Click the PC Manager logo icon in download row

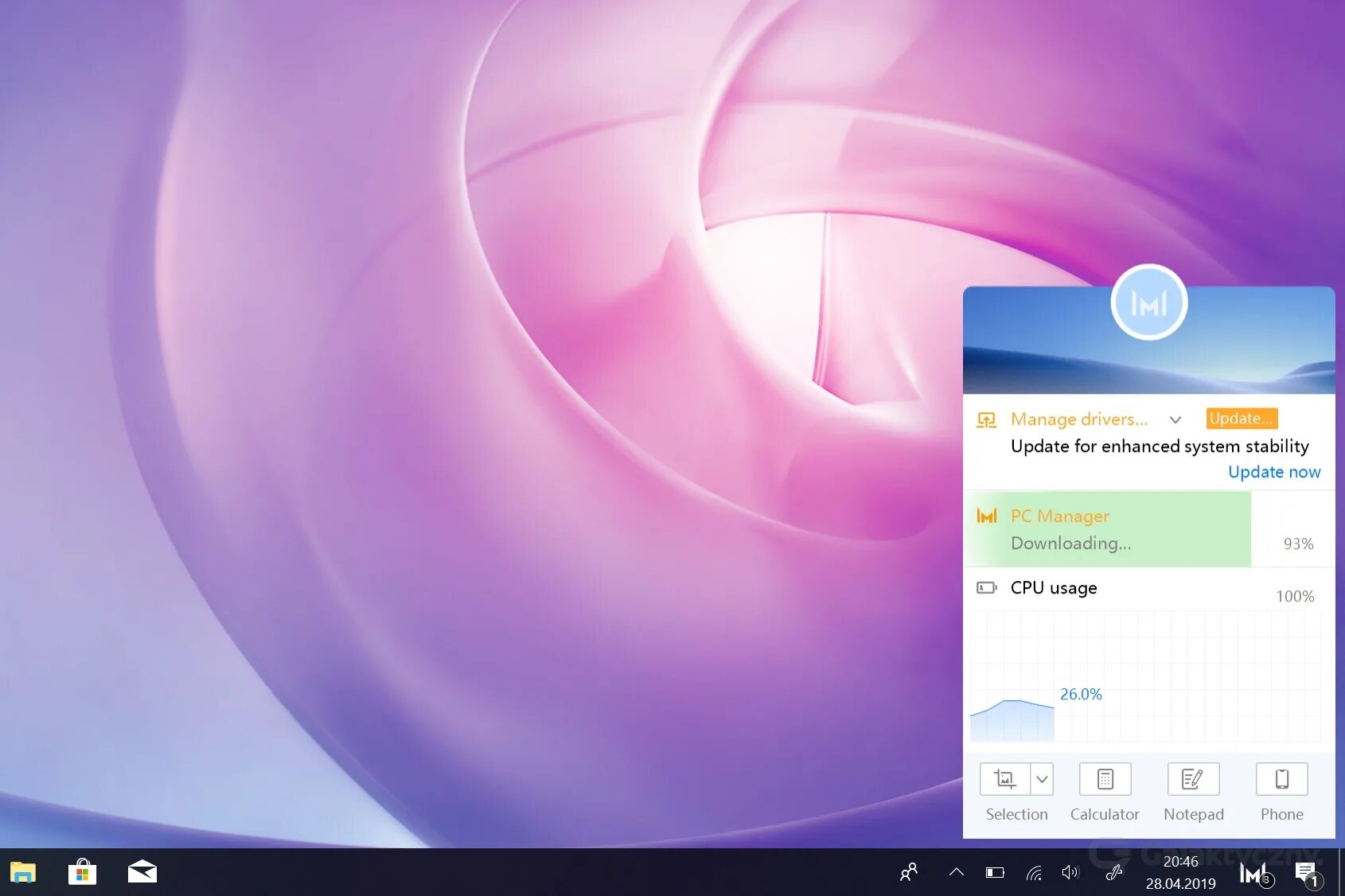tap(987, 516)
